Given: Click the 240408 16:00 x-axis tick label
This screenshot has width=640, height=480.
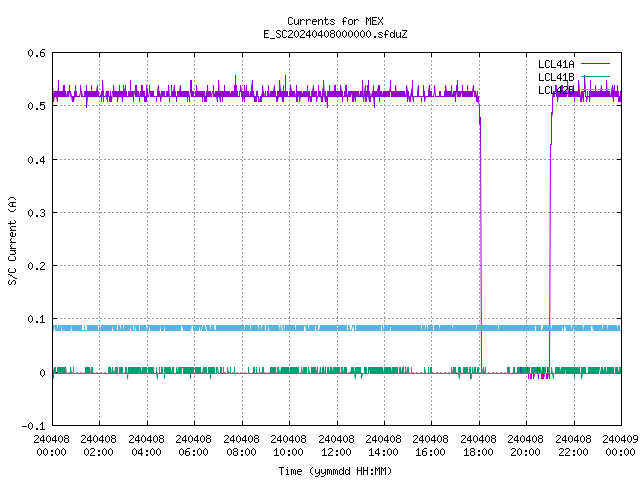Looking at the screenshot, I should click(431, 445).
